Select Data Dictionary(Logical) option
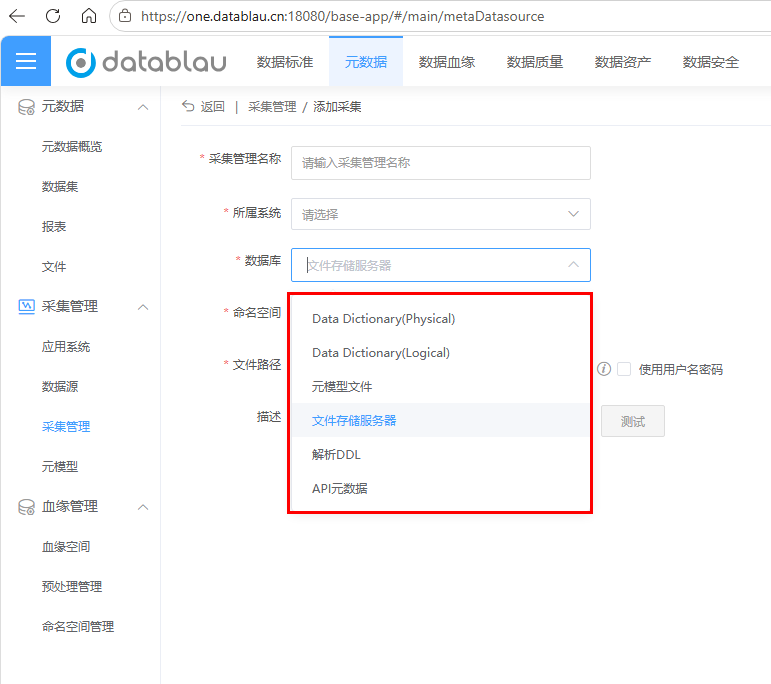This screenshot has width=771, height=684. [441, 353]
